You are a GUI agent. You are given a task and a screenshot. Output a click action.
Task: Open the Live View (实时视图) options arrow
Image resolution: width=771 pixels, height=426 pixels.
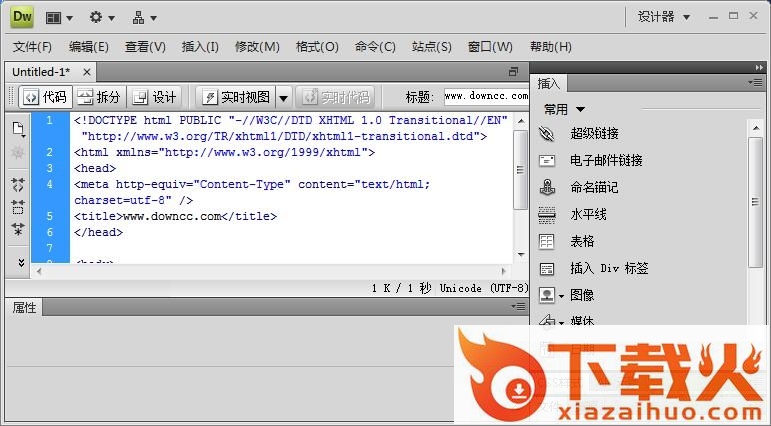283,97
